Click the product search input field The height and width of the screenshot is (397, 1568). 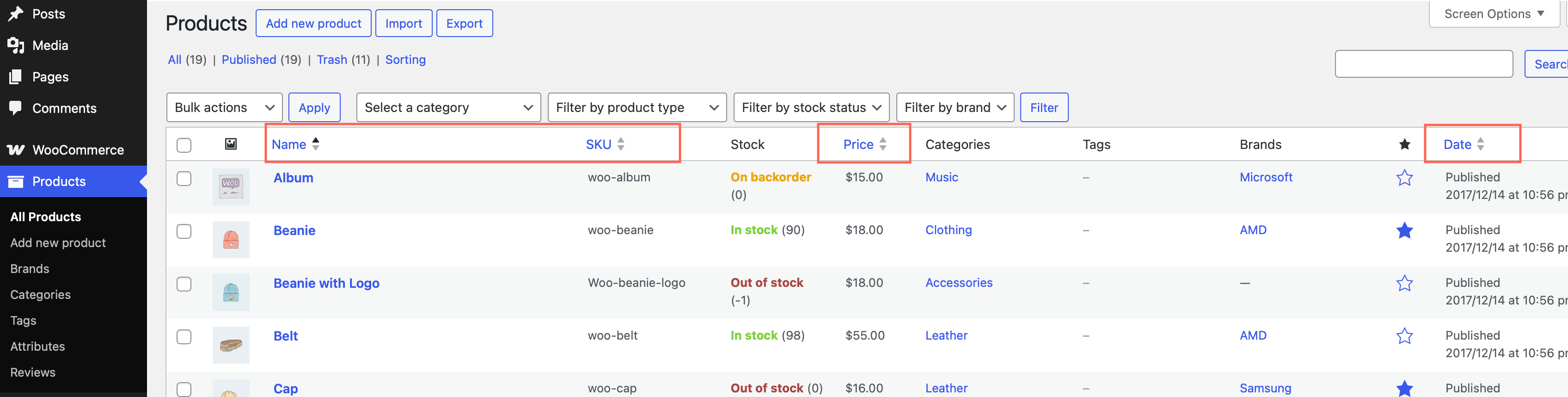click(1424, 64)
